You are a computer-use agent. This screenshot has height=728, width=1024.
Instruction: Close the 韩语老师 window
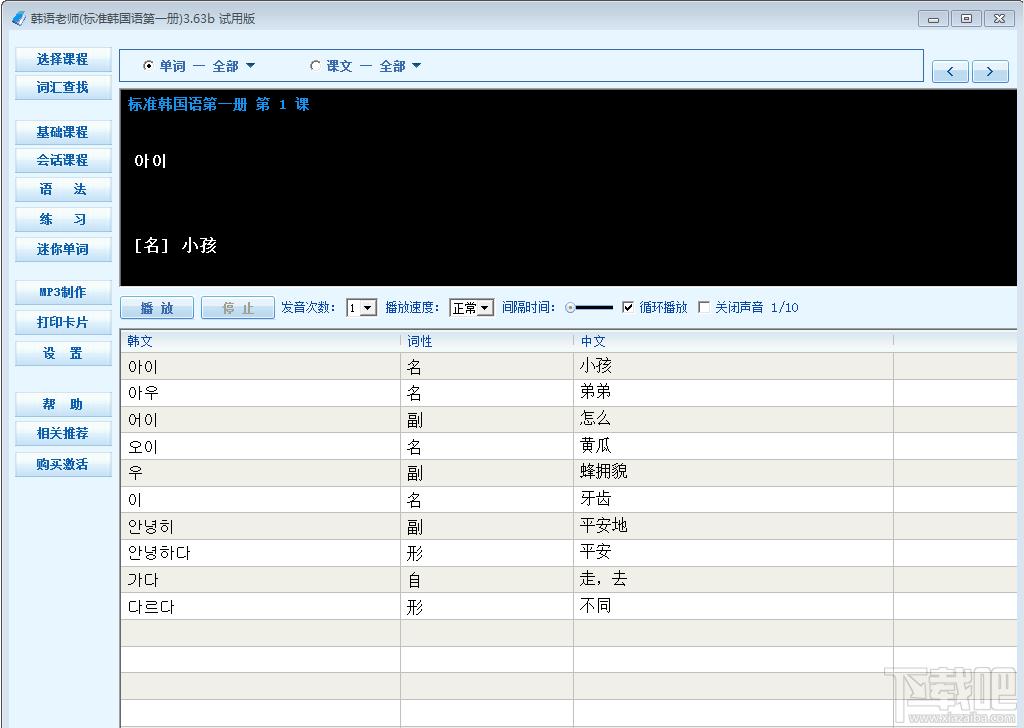coord(999,19)
